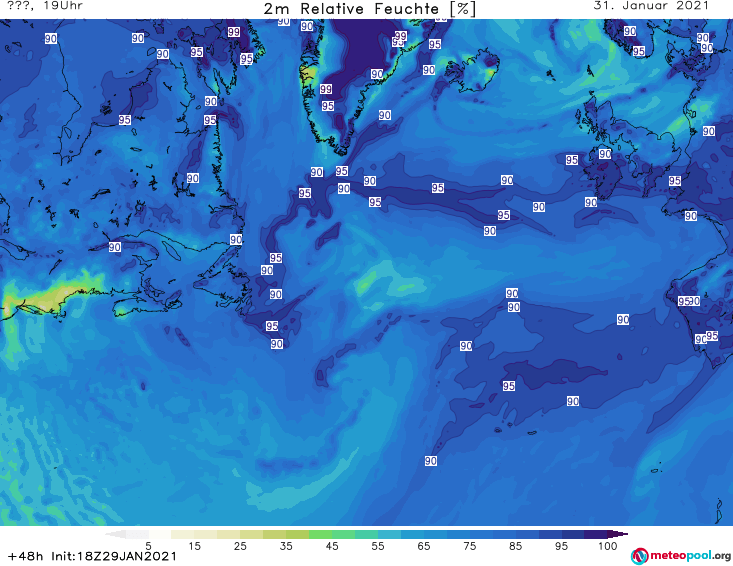The image size is (733, 566).
Task: Click the legend value '100'
Action: click(x=608, y=546)
